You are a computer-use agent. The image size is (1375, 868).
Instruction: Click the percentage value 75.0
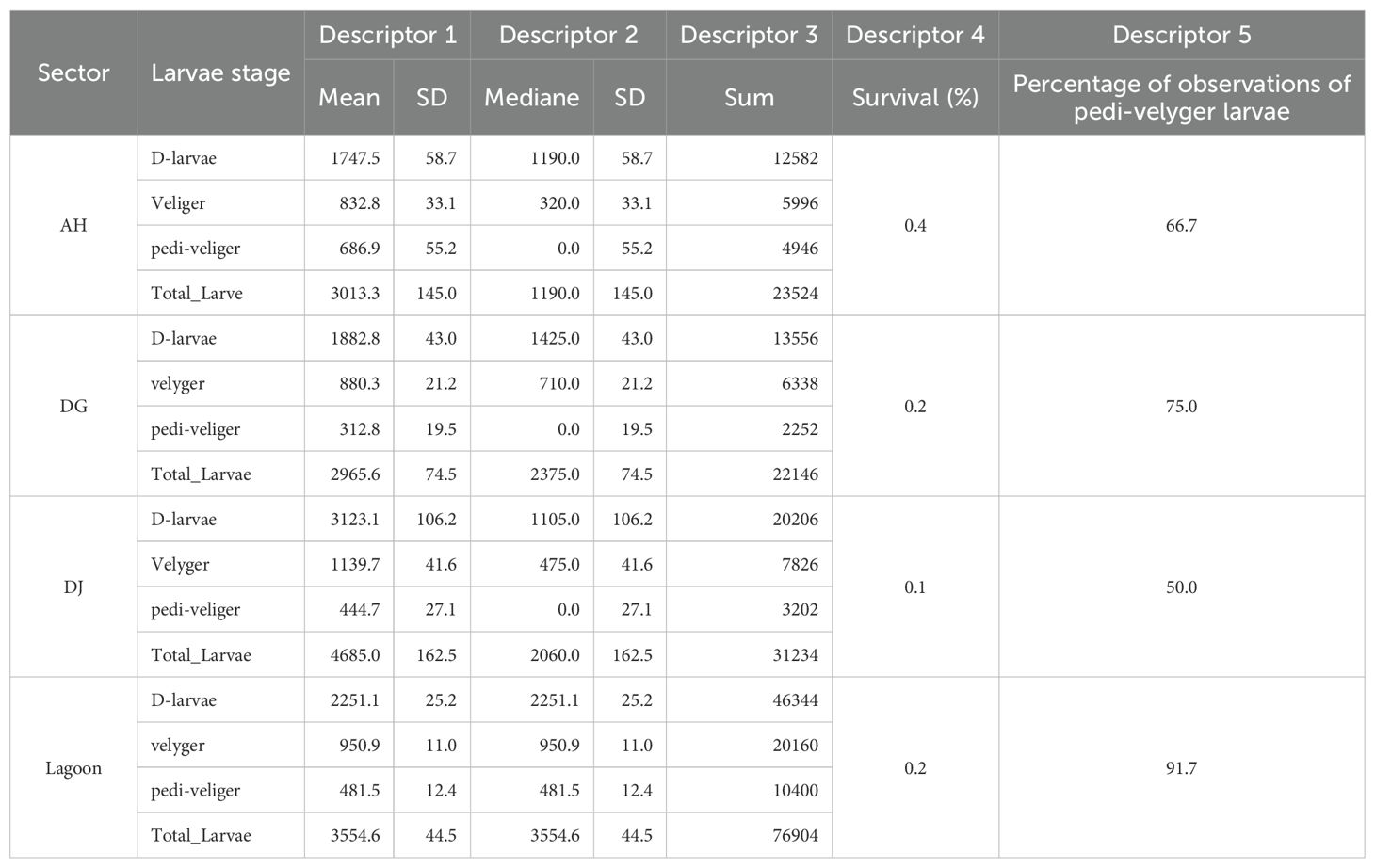click(x=1181, y=407)
